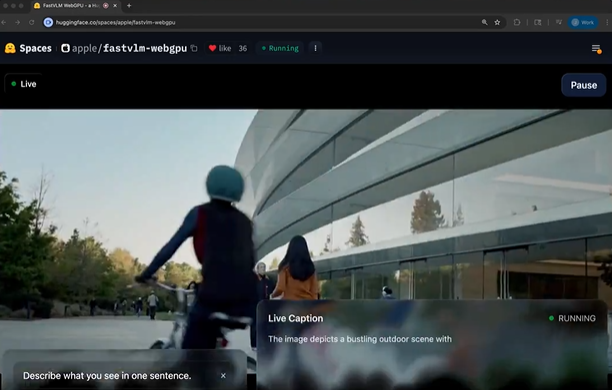Image resolution: width=612 pixels, height=390 pixels.
Task: Go to the Spaces link
Action: pos(36,48)
